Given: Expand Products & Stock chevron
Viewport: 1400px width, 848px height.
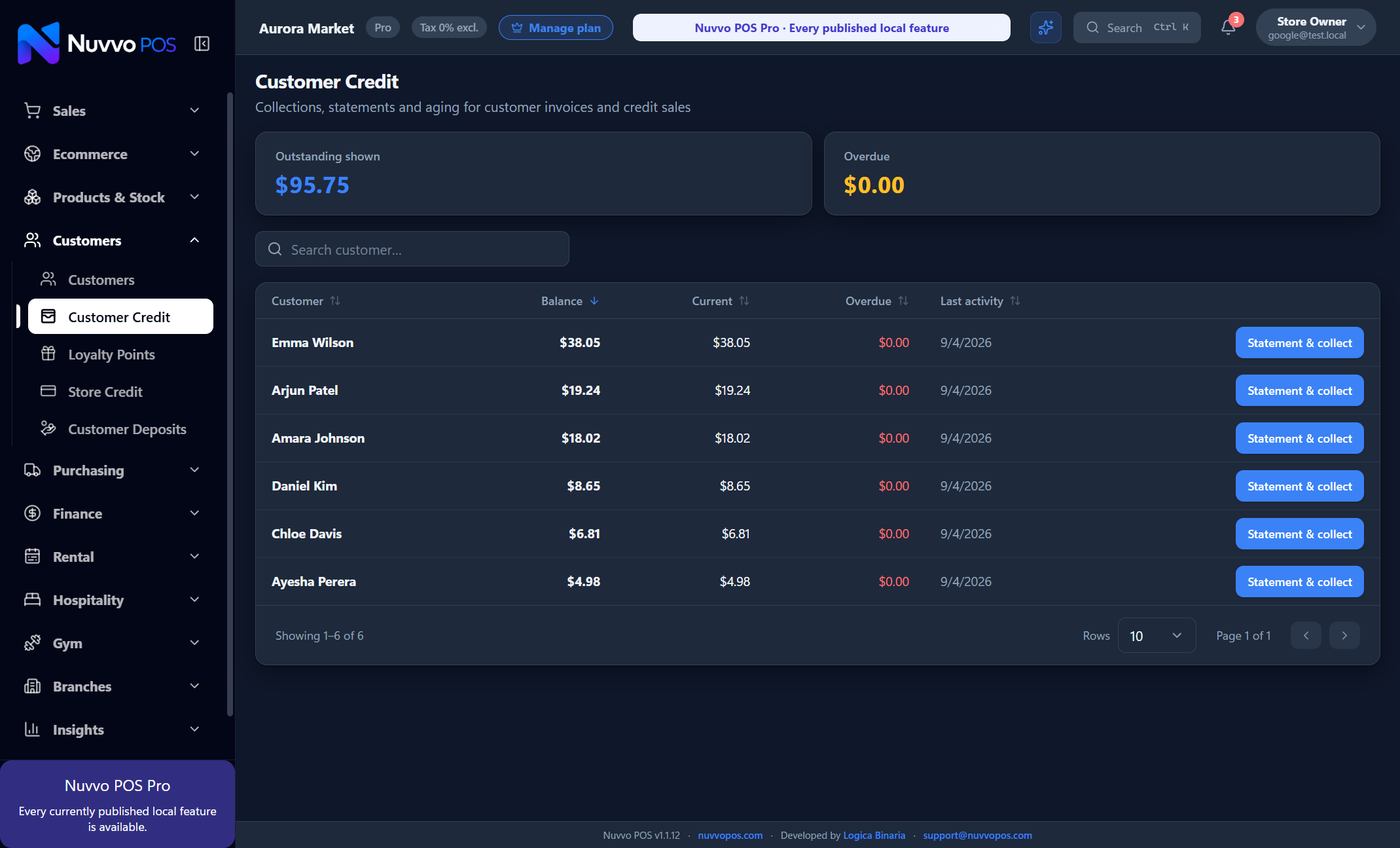Looking at the screenshot, I should [194, 197].
